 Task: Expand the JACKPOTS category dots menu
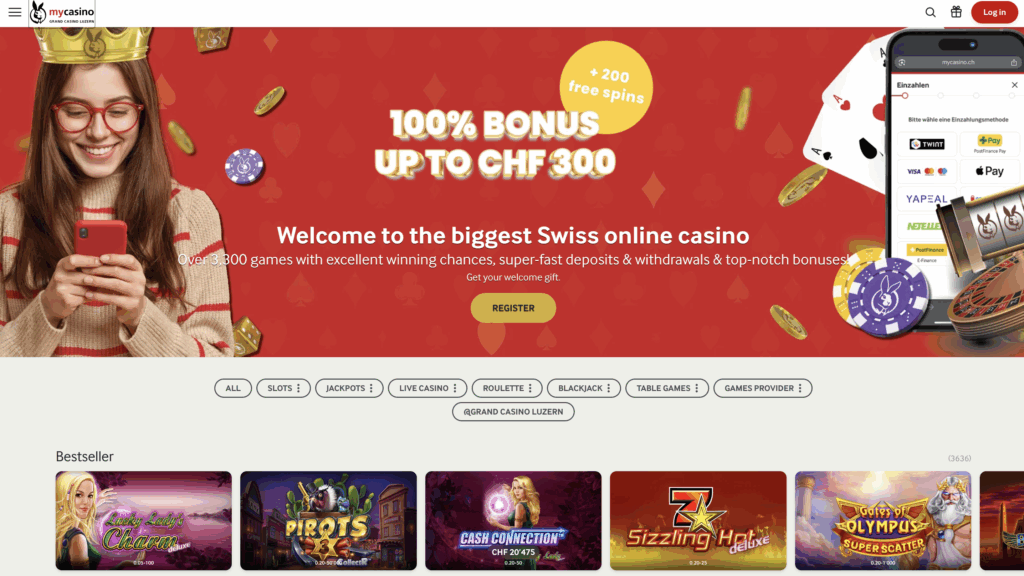pyautogui.click(x=371, y=388)
